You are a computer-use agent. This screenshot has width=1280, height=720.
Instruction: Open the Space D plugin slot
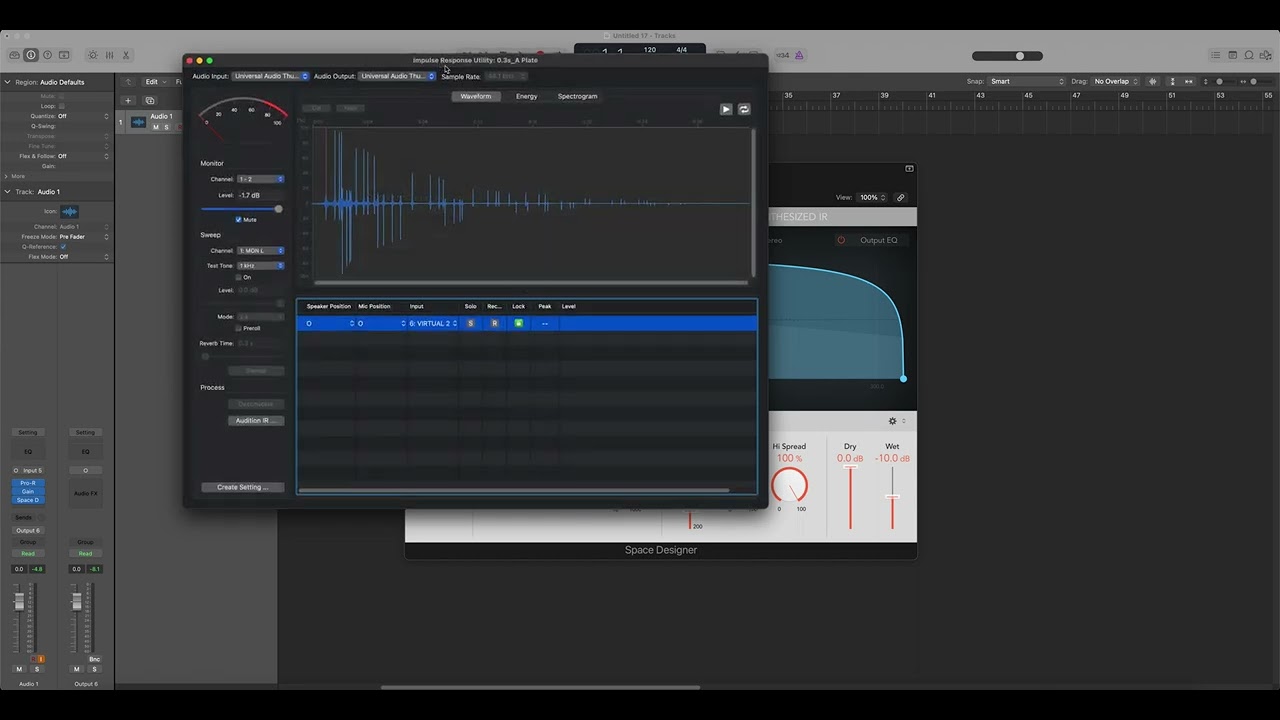click(28, 500)
